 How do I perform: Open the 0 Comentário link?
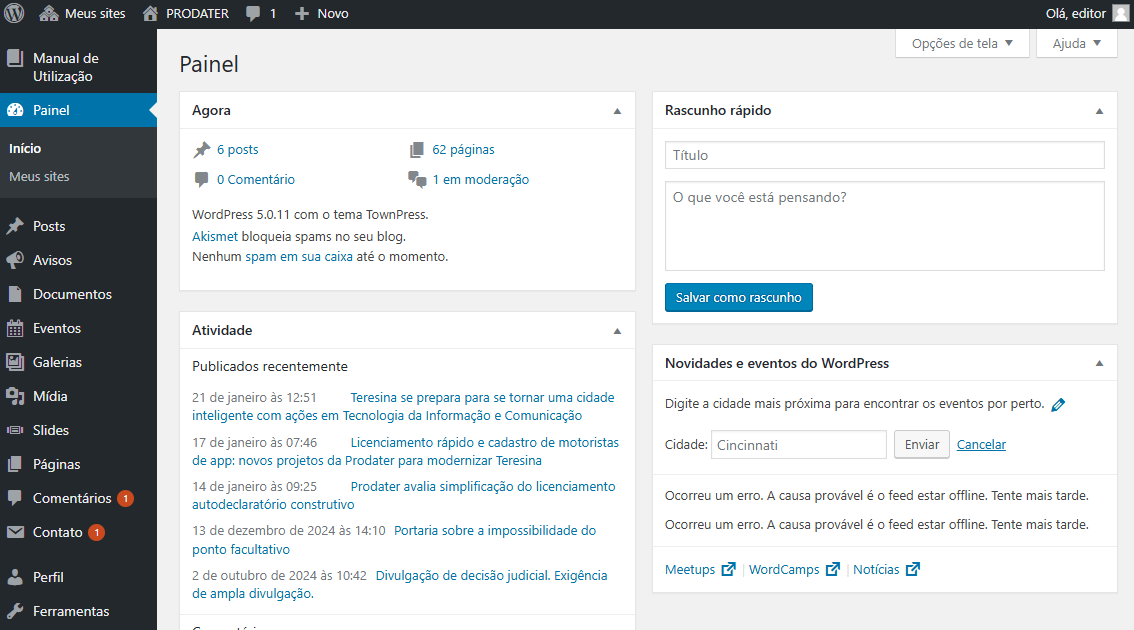coord(256,179)
